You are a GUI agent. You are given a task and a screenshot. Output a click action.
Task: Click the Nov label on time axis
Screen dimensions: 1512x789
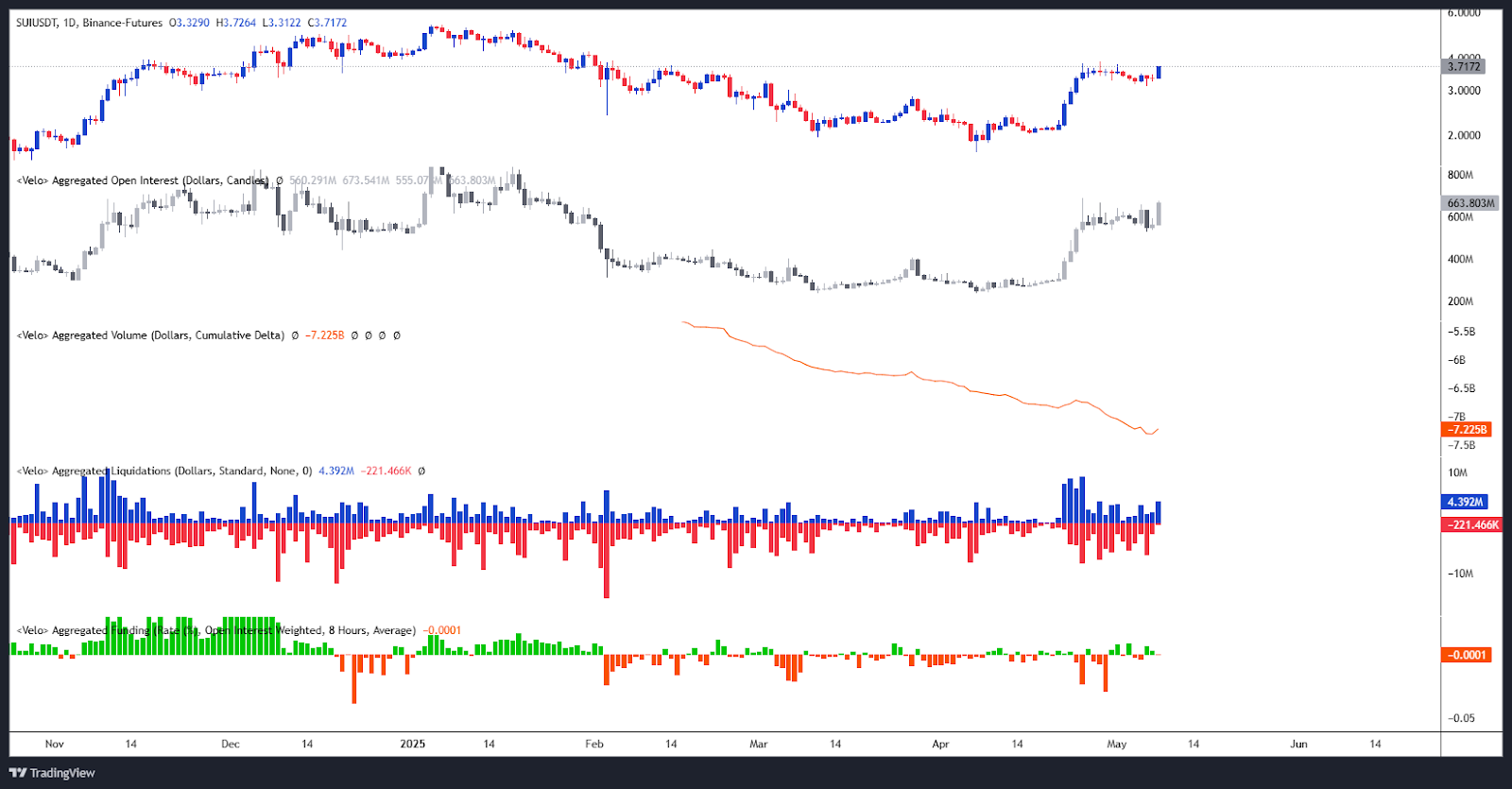pos(55,744)
